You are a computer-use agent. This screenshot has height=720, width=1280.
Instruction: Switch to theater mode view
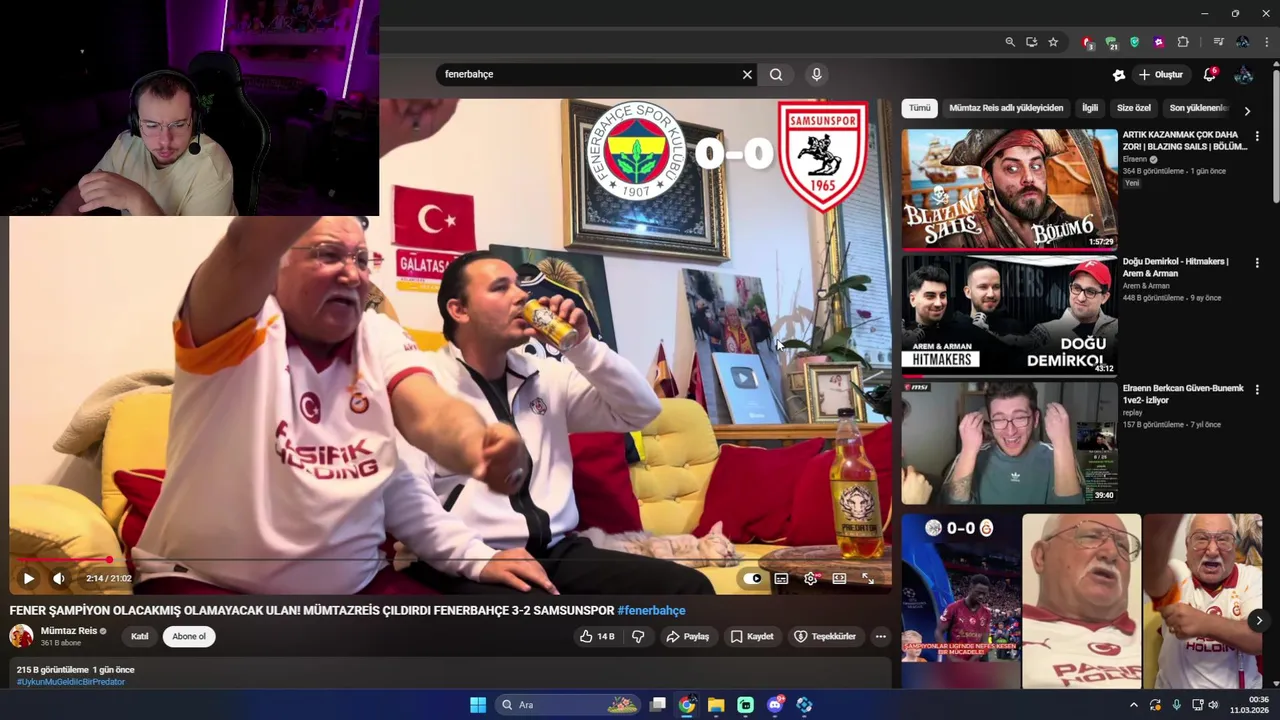click(x=839, y=578)
